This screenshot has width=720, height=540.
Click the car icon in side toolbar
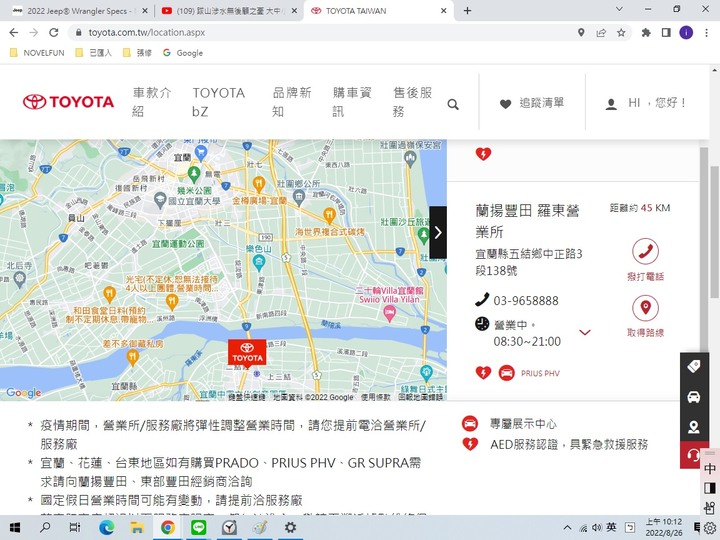pyautogui.click(x=693, y=397)
